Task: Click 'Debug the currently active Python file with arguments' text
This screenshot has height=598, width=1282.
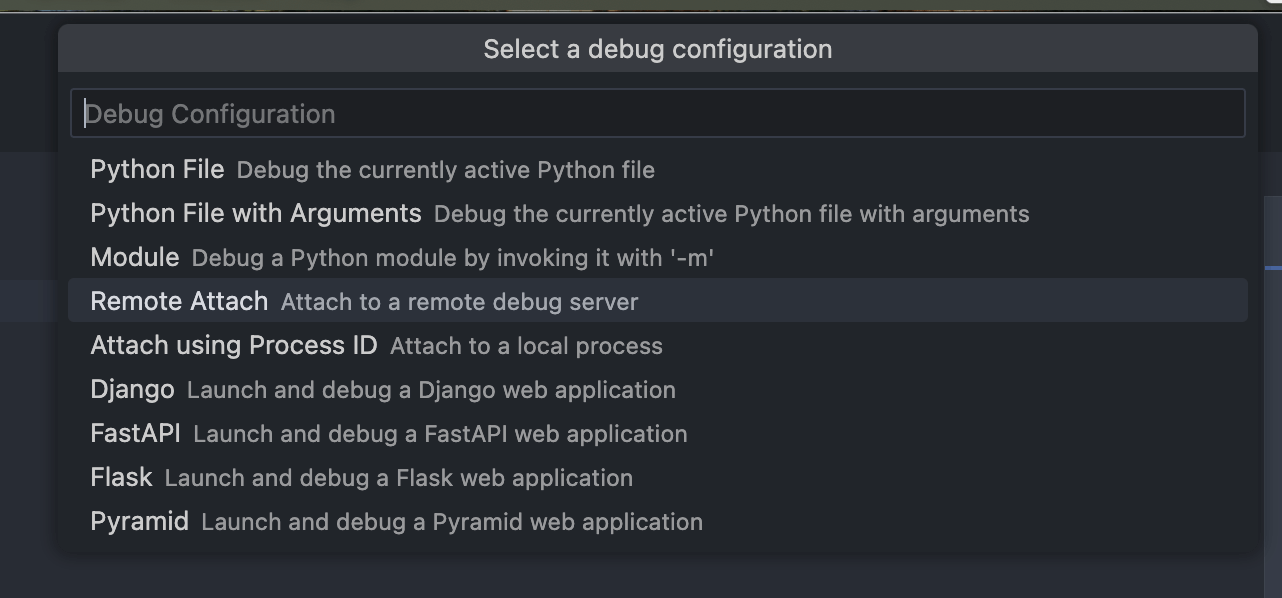Action: pyautogui.click(x=731, y=214)
